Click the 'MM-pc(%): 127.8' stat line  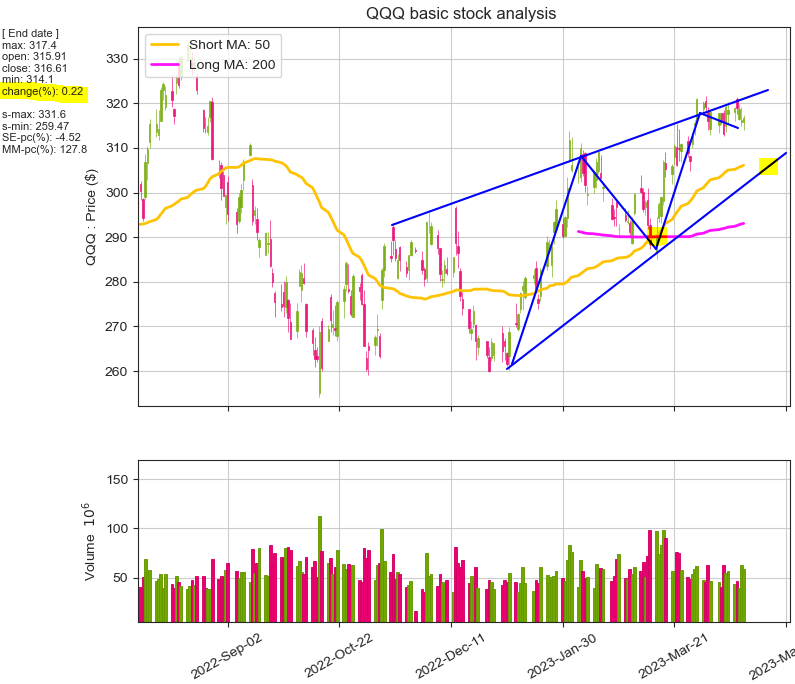(45, 149)
